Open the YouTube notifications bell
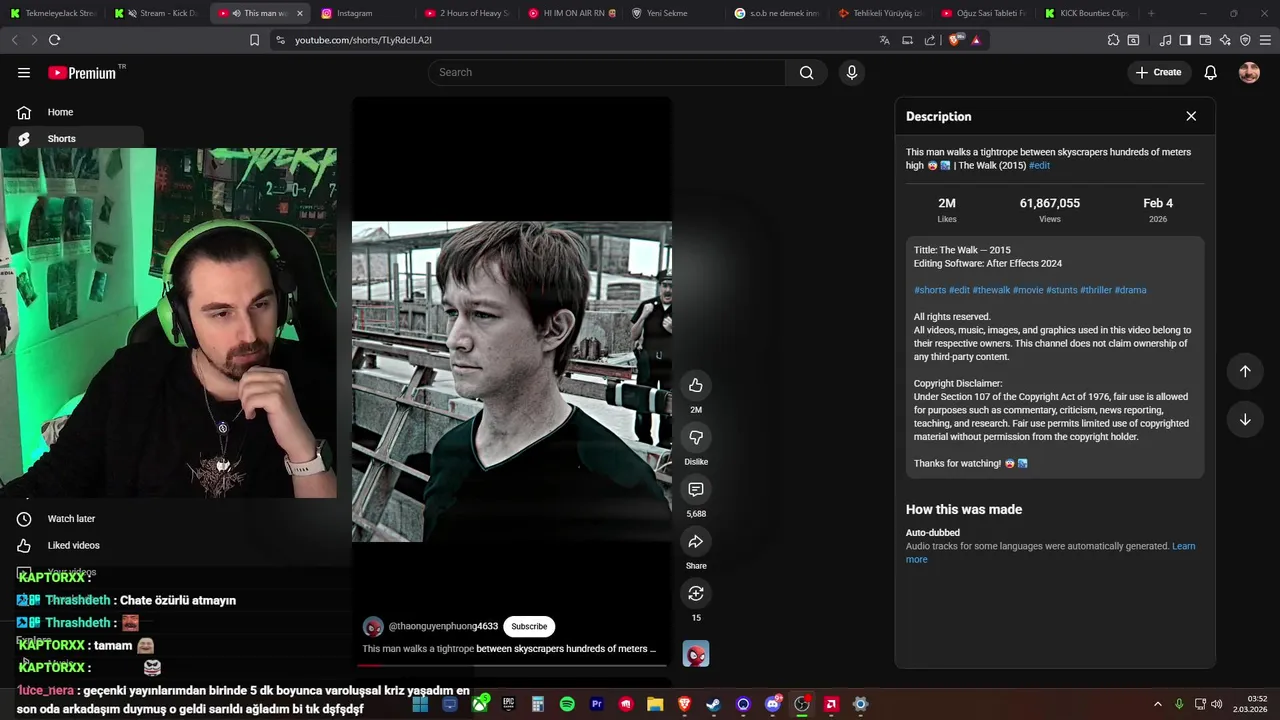 pyautogui.click(x=1210, y=72)
